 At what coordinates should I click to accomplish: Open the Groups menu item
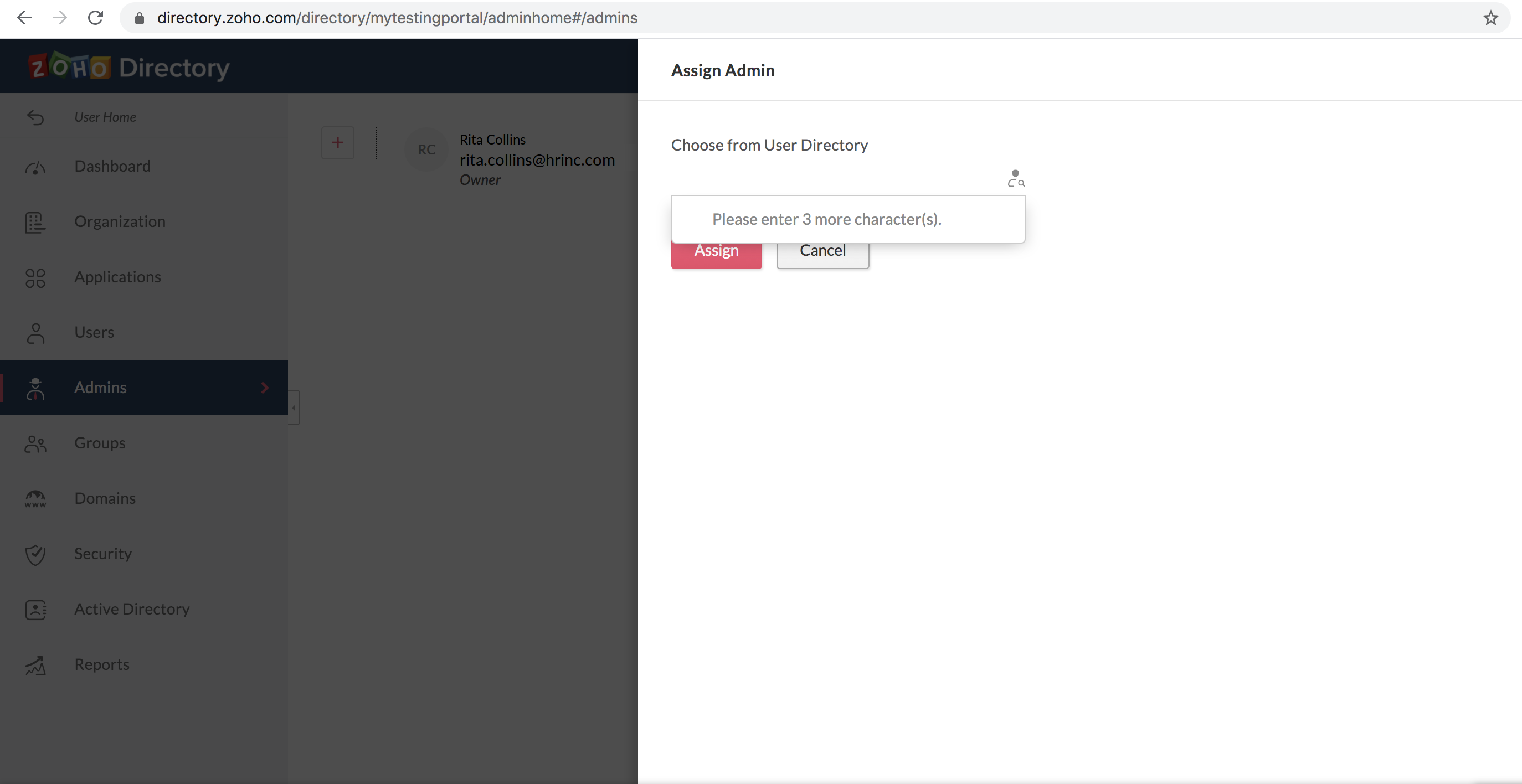pyautogui.click(x=99, y=442)
